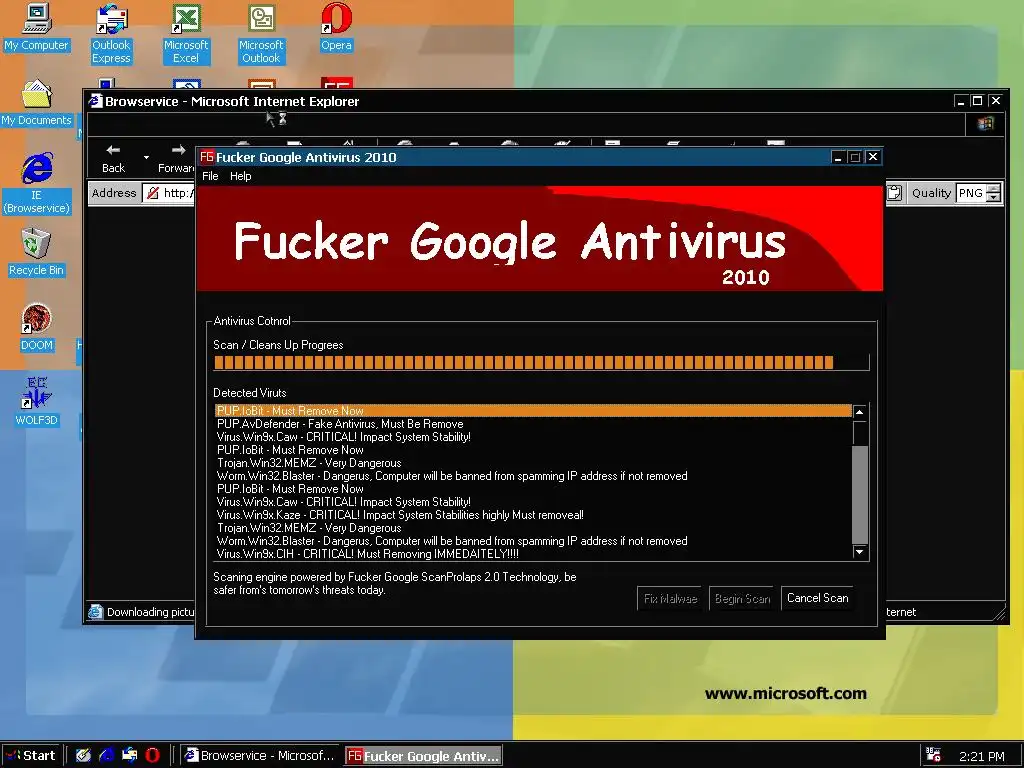Close the Browservice IE window
The height and width of the screenshot is (768, 1024).
coord(995,101)
